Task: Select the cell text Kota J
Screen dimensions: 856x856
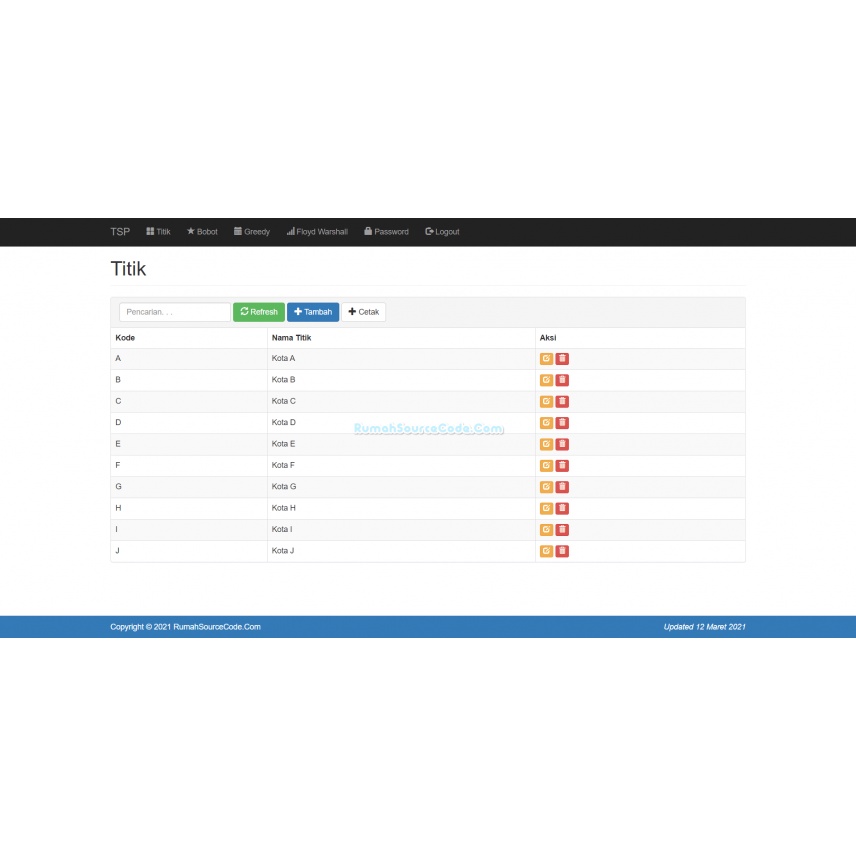Action: (283, 551)
